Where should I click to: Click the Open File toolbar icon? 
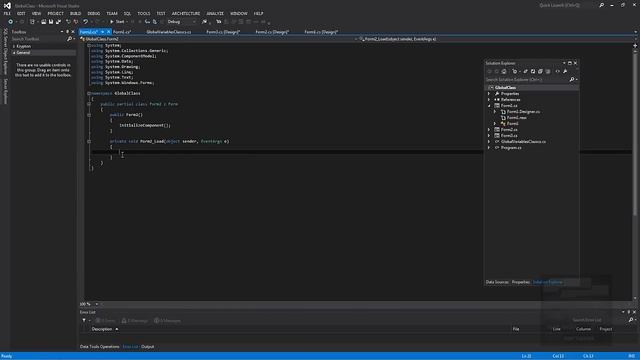point(44,22)
